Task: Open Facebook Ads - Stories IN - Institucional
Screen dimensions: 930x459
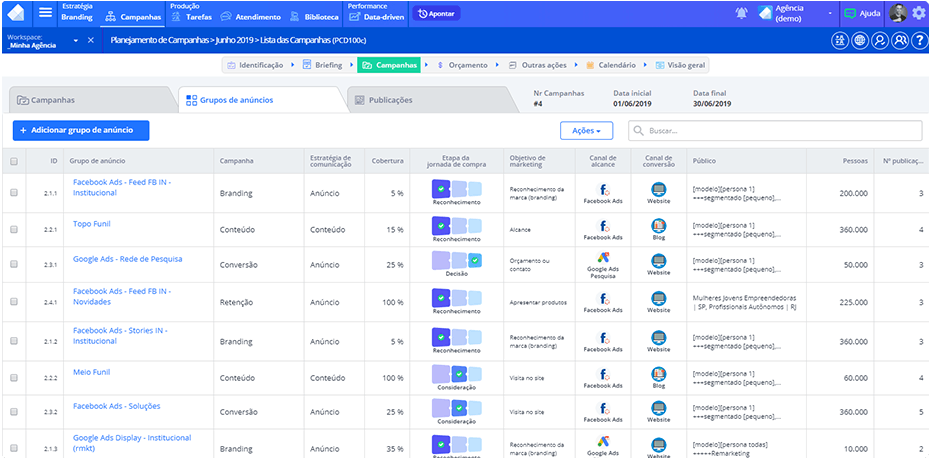Action: pyautogui.click(x=120, y=336)
